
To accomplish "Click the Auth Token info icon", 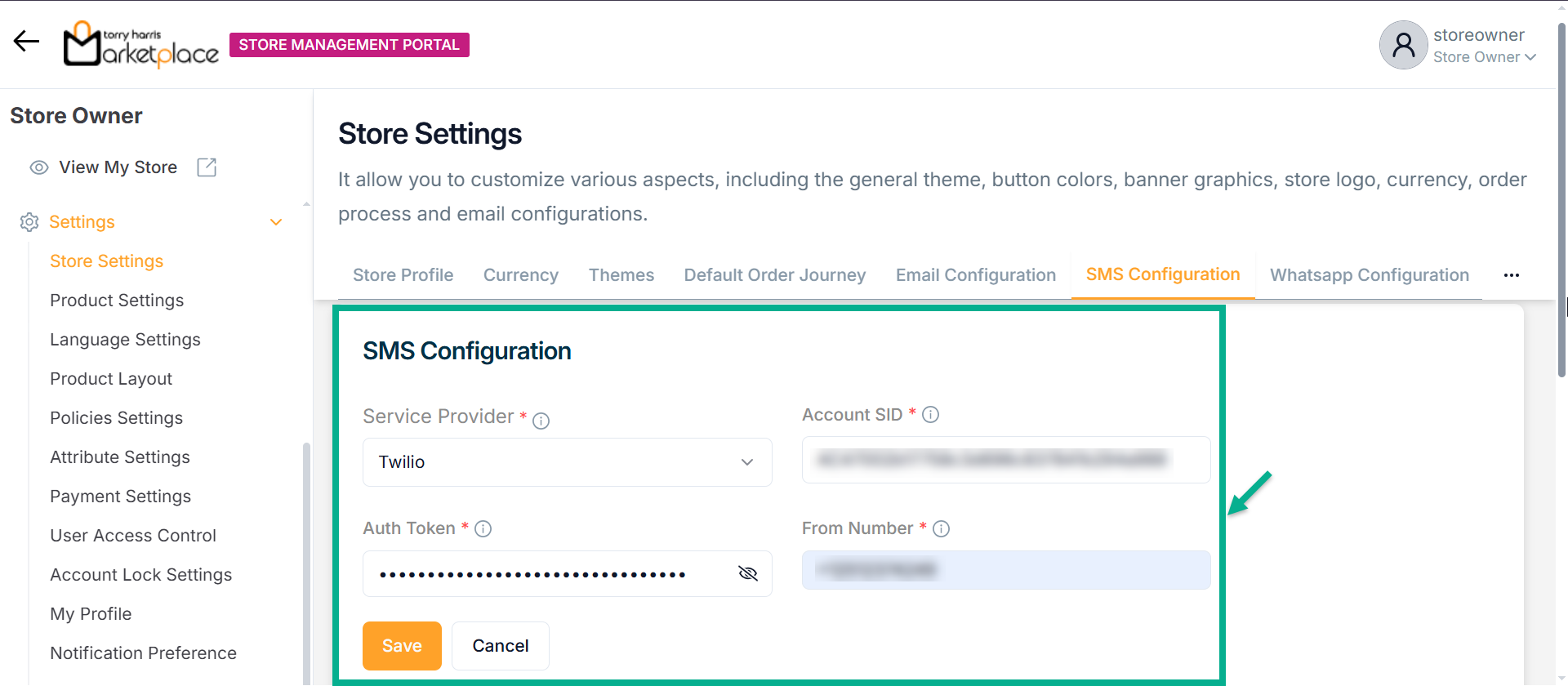I will tap(483, 529).
